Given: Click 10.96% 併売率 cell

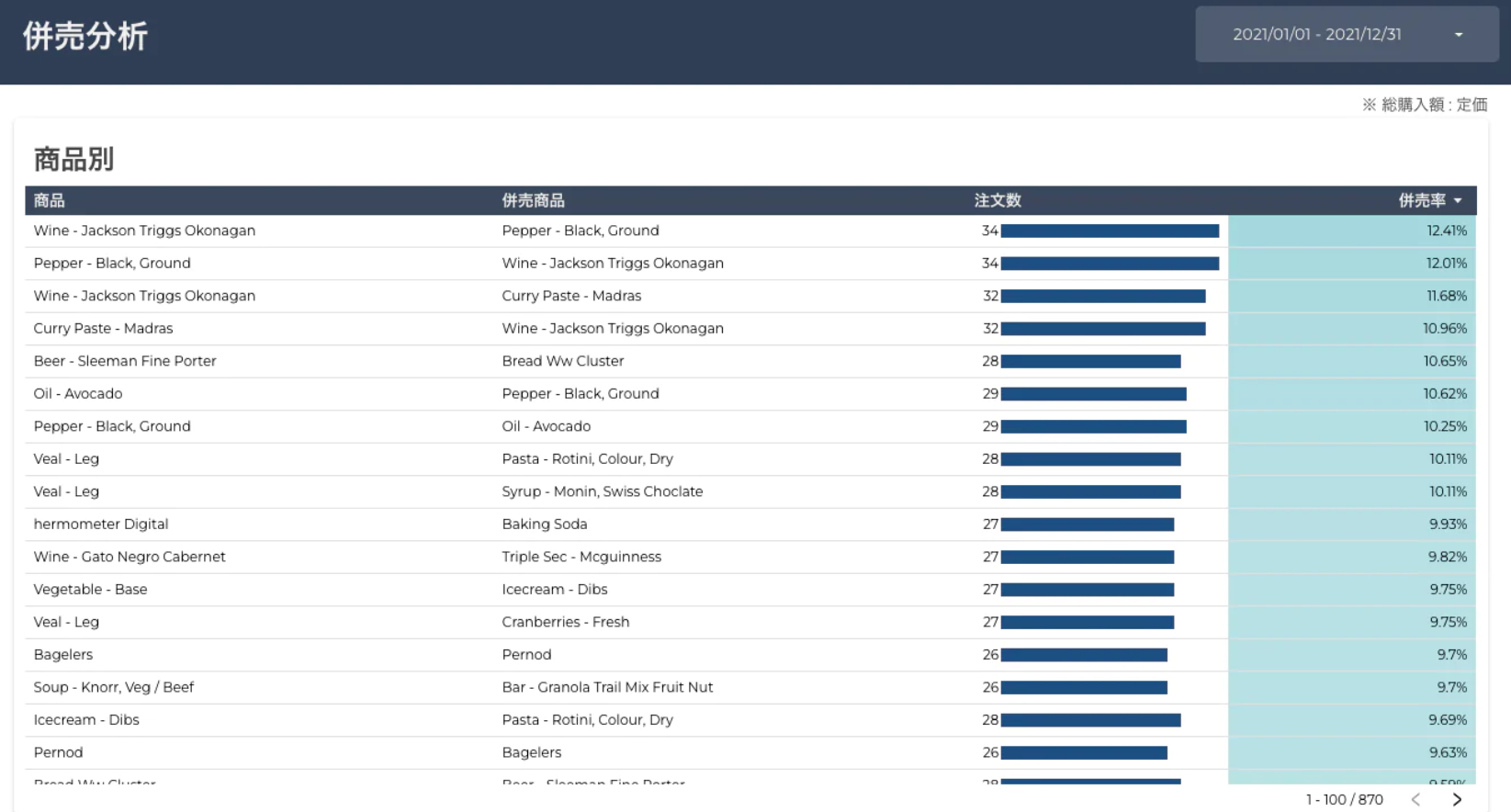Looking at the screenshot, I should [x=1352, y=329].
